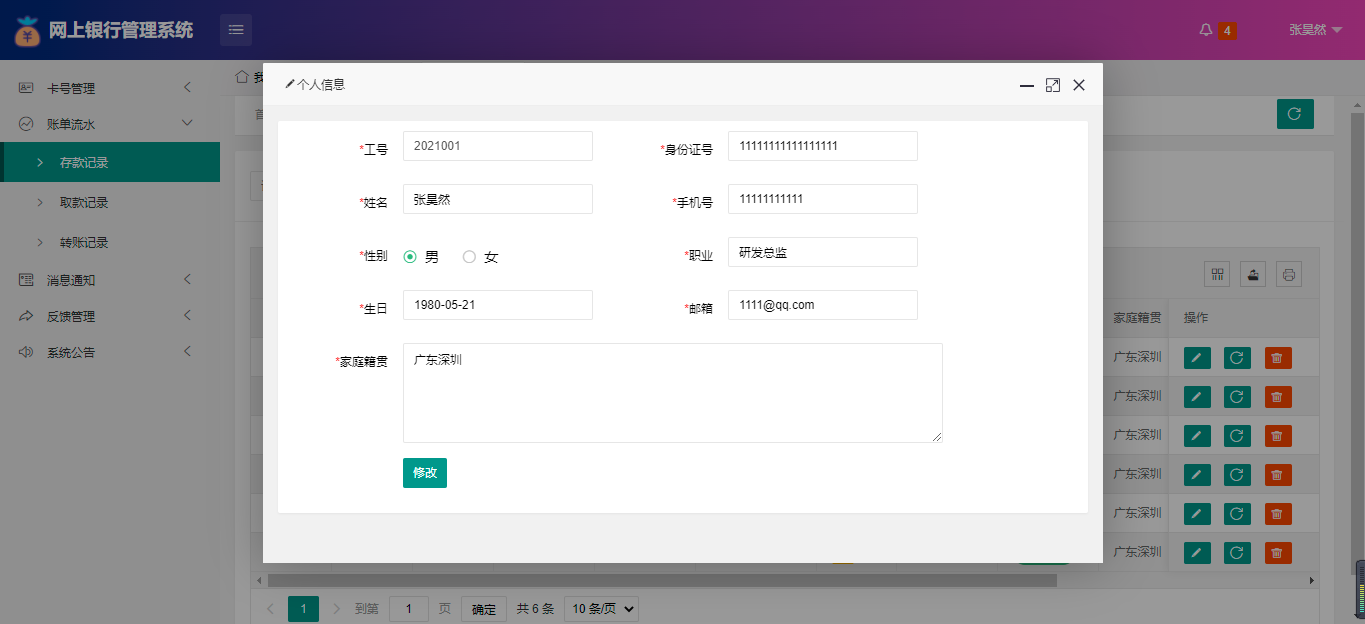Image resolution: width=1365 pixels, height=624 pixels.
Task: Click the green refresh button at top right
Action: 1295,114
